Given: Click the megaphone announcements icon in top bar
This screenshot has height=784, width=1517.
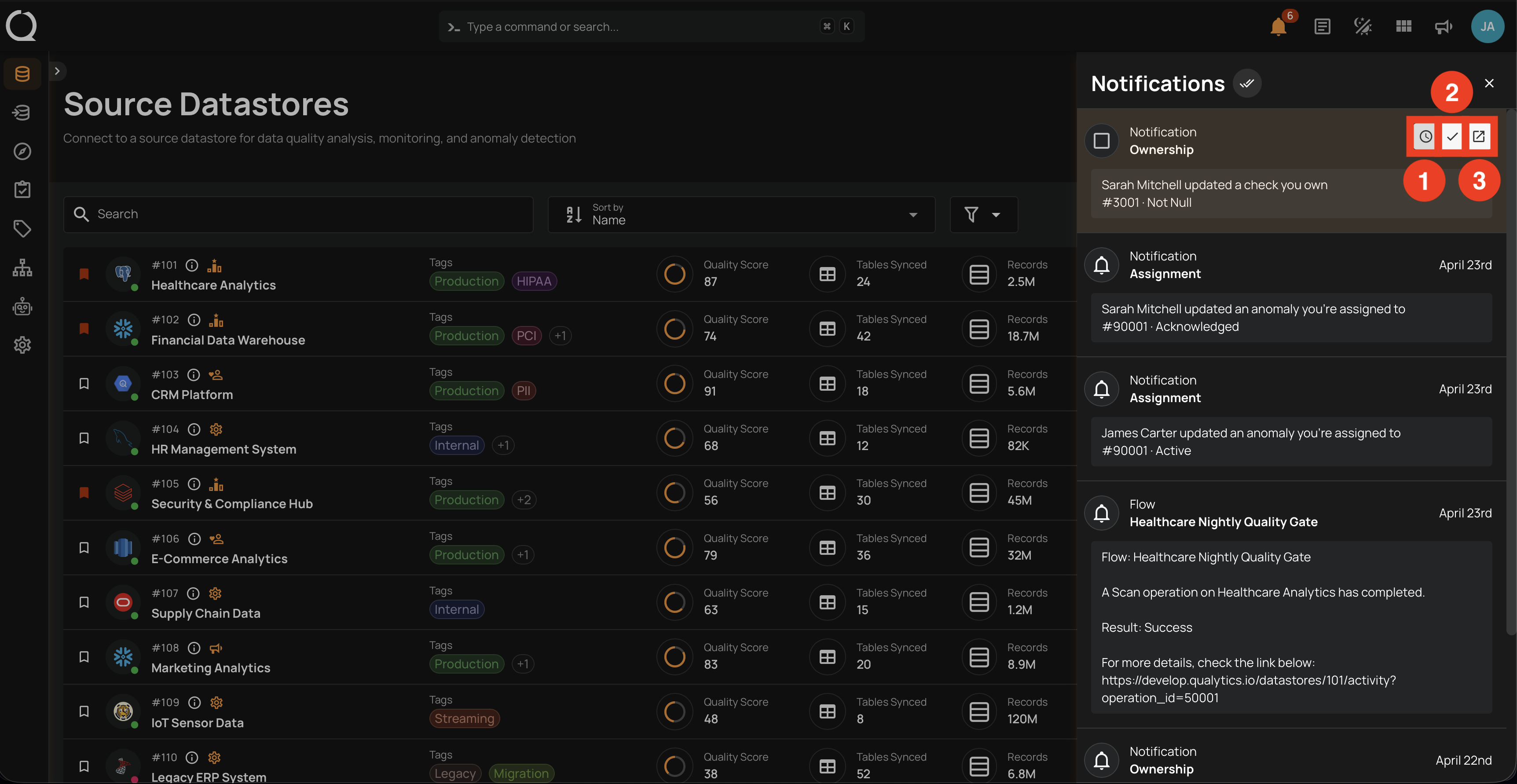Looking at the screenshot, I should 1444,26.
